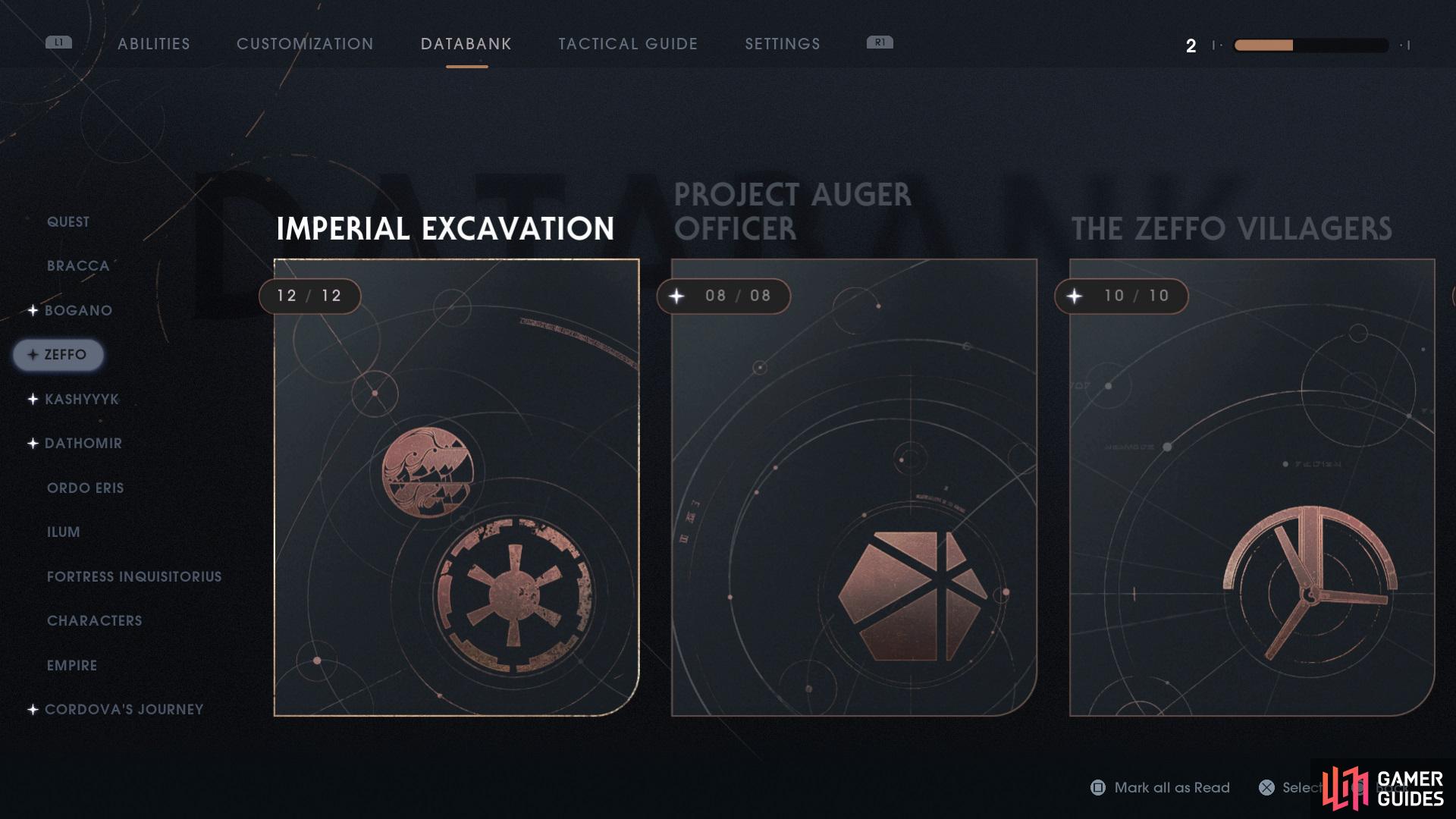Screen dimensions: 1456x819
Task: Select Kashyyyk in the databank list
Action: point(82,399)
